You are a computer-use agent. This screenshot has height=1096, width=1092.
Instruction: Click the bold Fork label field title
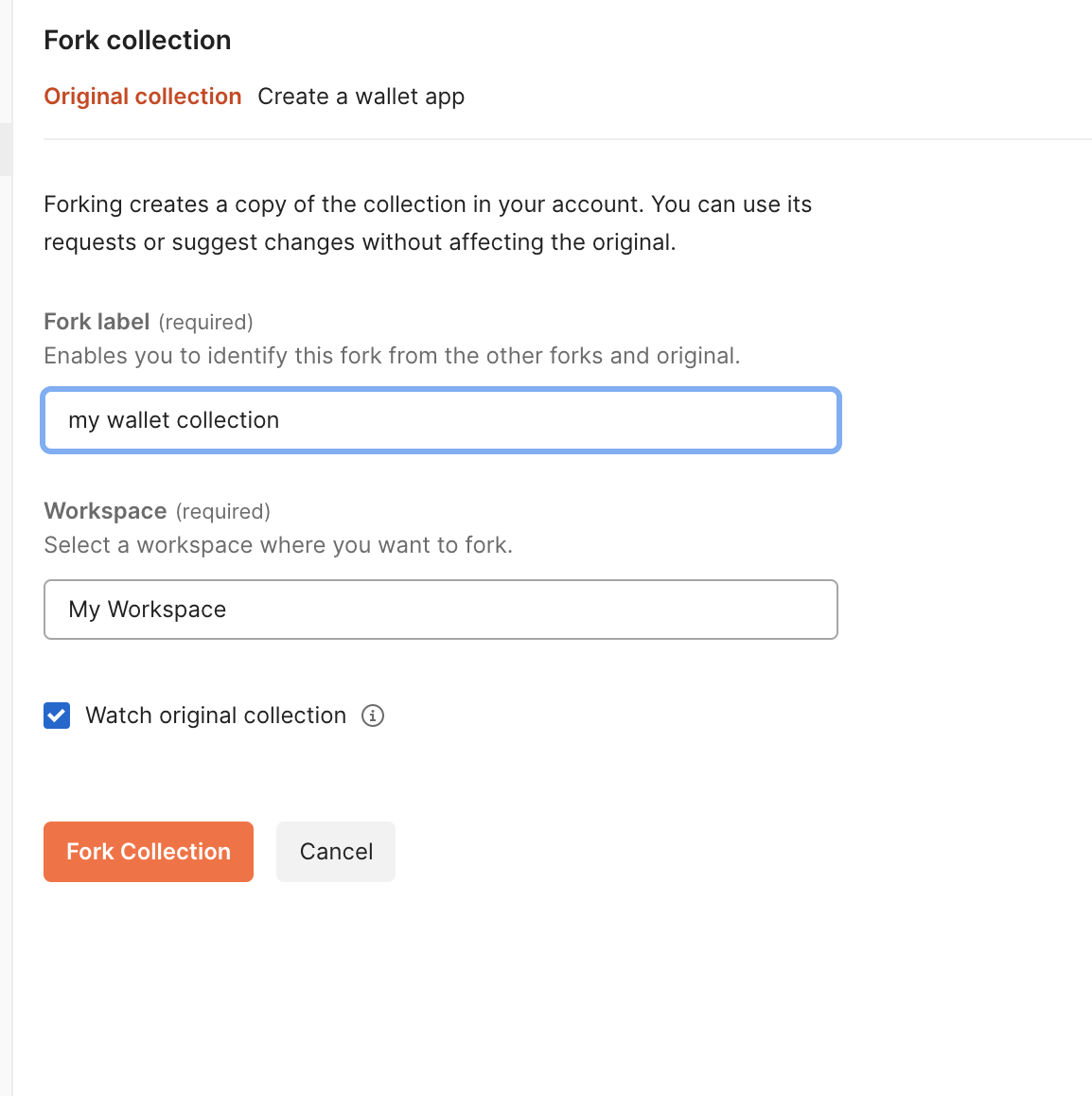click(97, 322)
